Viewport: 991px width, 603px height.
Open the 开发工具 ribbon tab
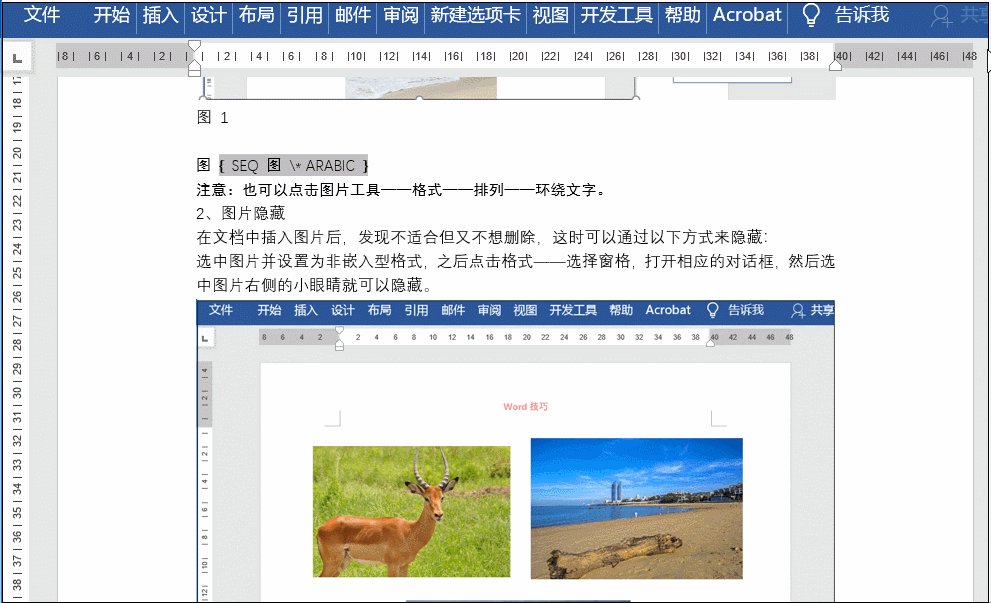pyautogui.click(x=615, y=15)
